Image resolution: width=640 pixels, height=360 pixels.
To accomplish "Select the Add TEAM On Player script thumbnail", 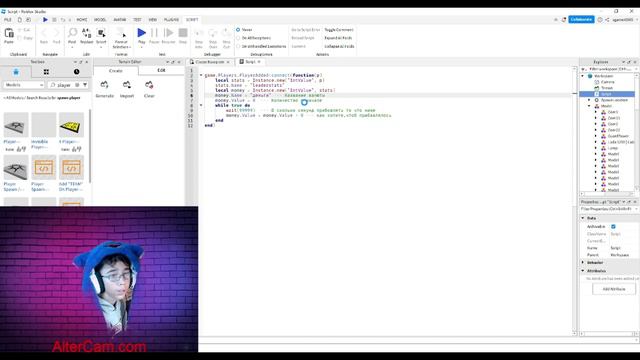I will click(x=71, y=167).
